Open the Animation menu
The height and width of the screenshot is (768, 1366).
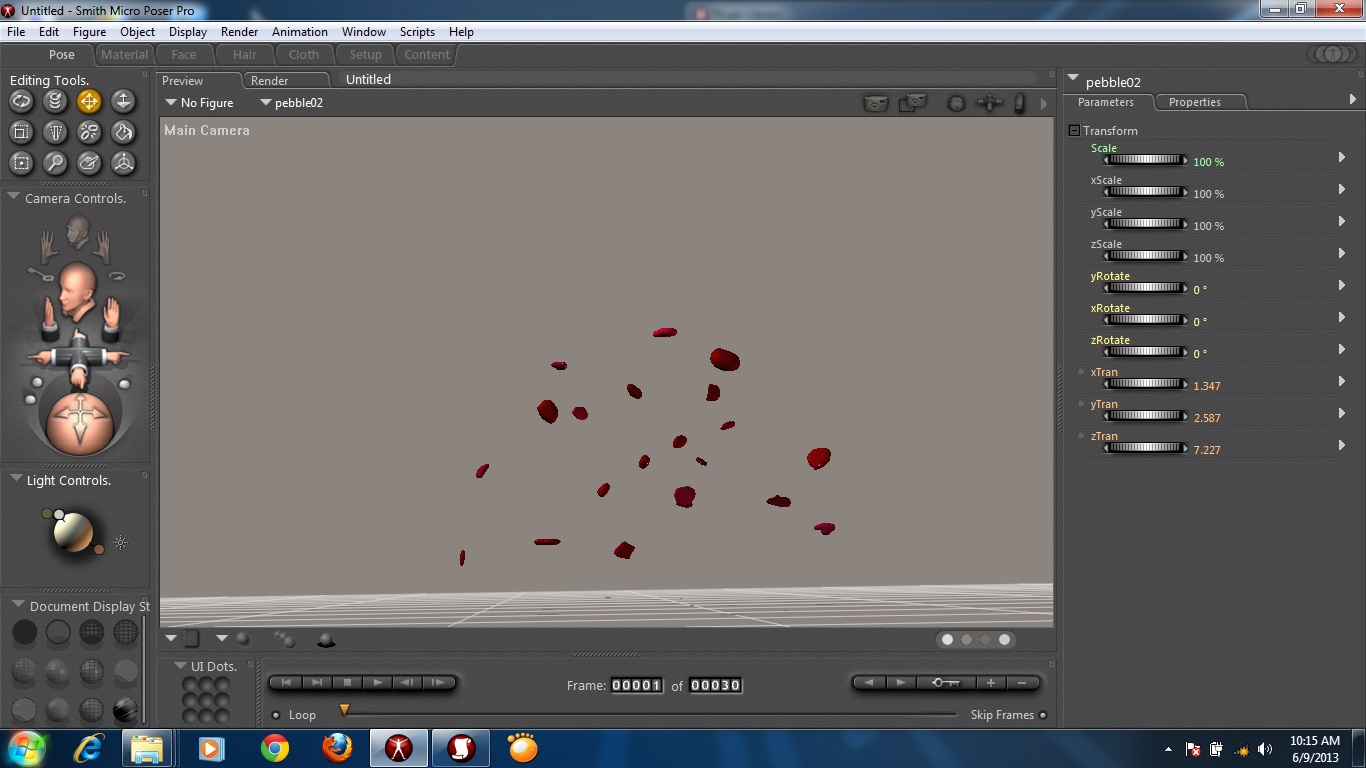(299, 32)
